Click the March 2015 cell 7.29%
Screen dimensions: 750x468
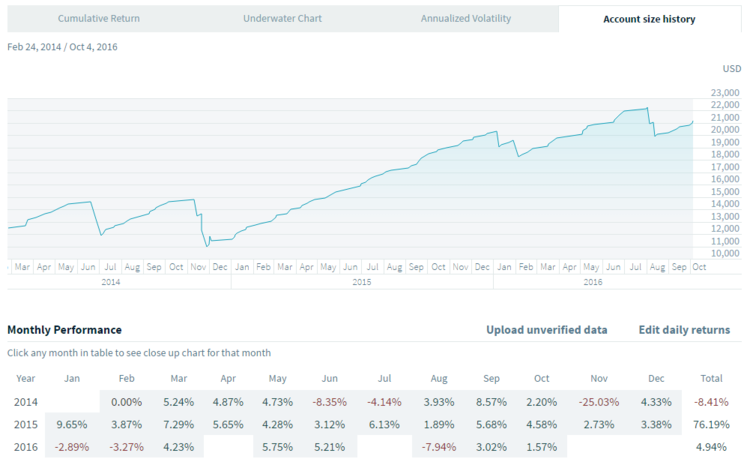pyautogui.click(x=179, y=423)
